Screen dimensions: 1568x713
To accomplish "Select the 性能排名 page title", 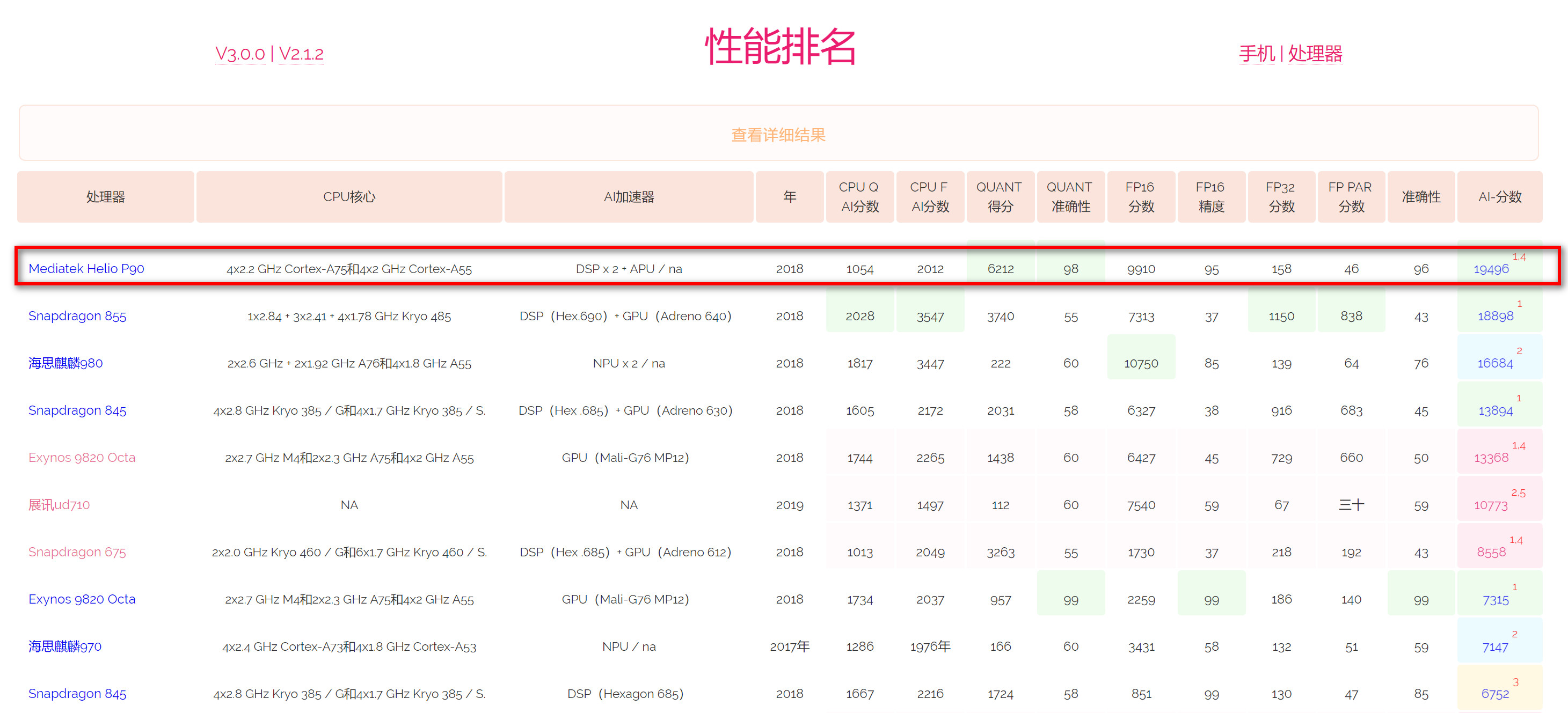I will click(780, 47).
